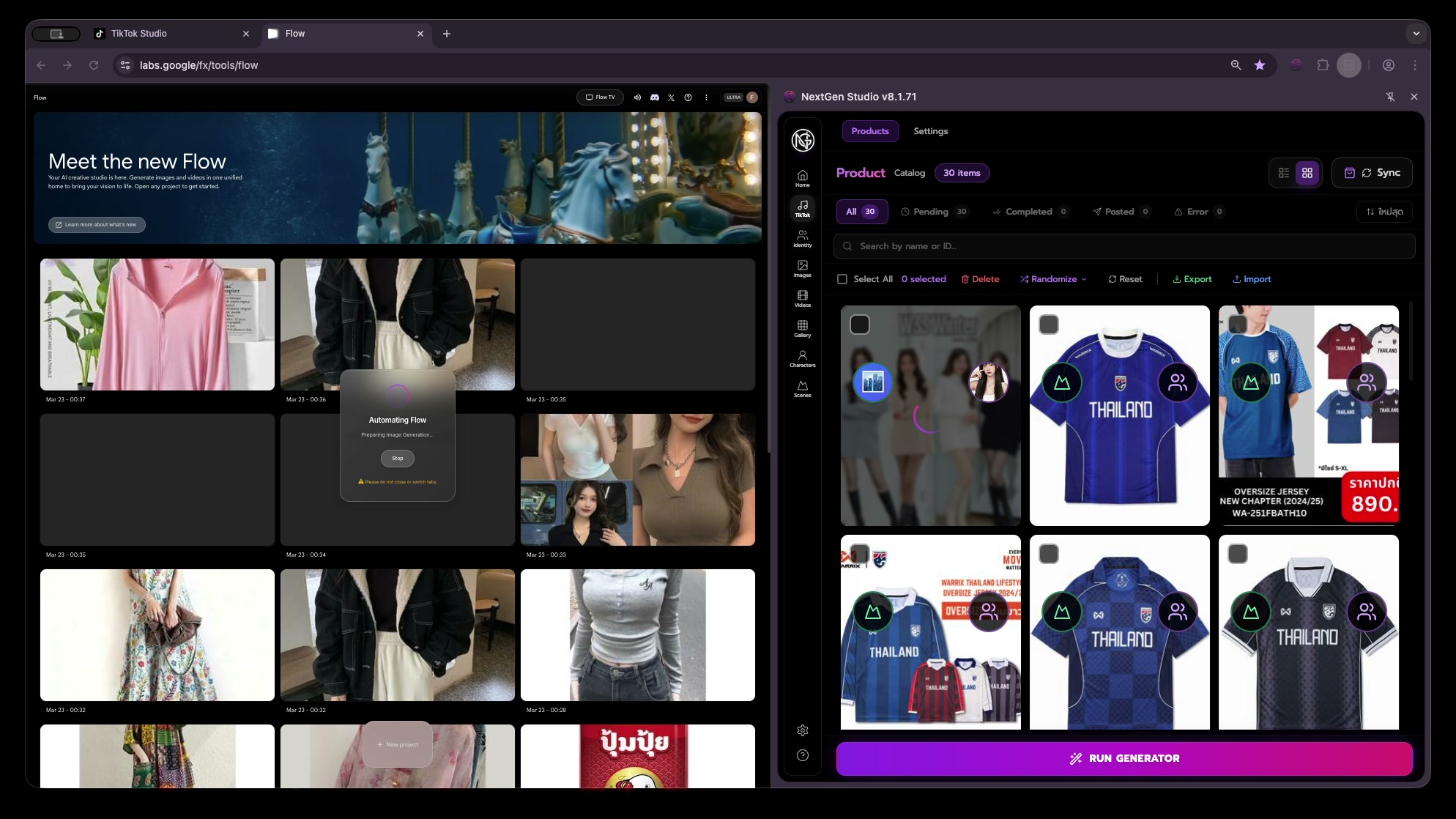Click the Search by name or ID field
The height and width of the screenshot is (819, 1456).
(x=1124, y=246)
